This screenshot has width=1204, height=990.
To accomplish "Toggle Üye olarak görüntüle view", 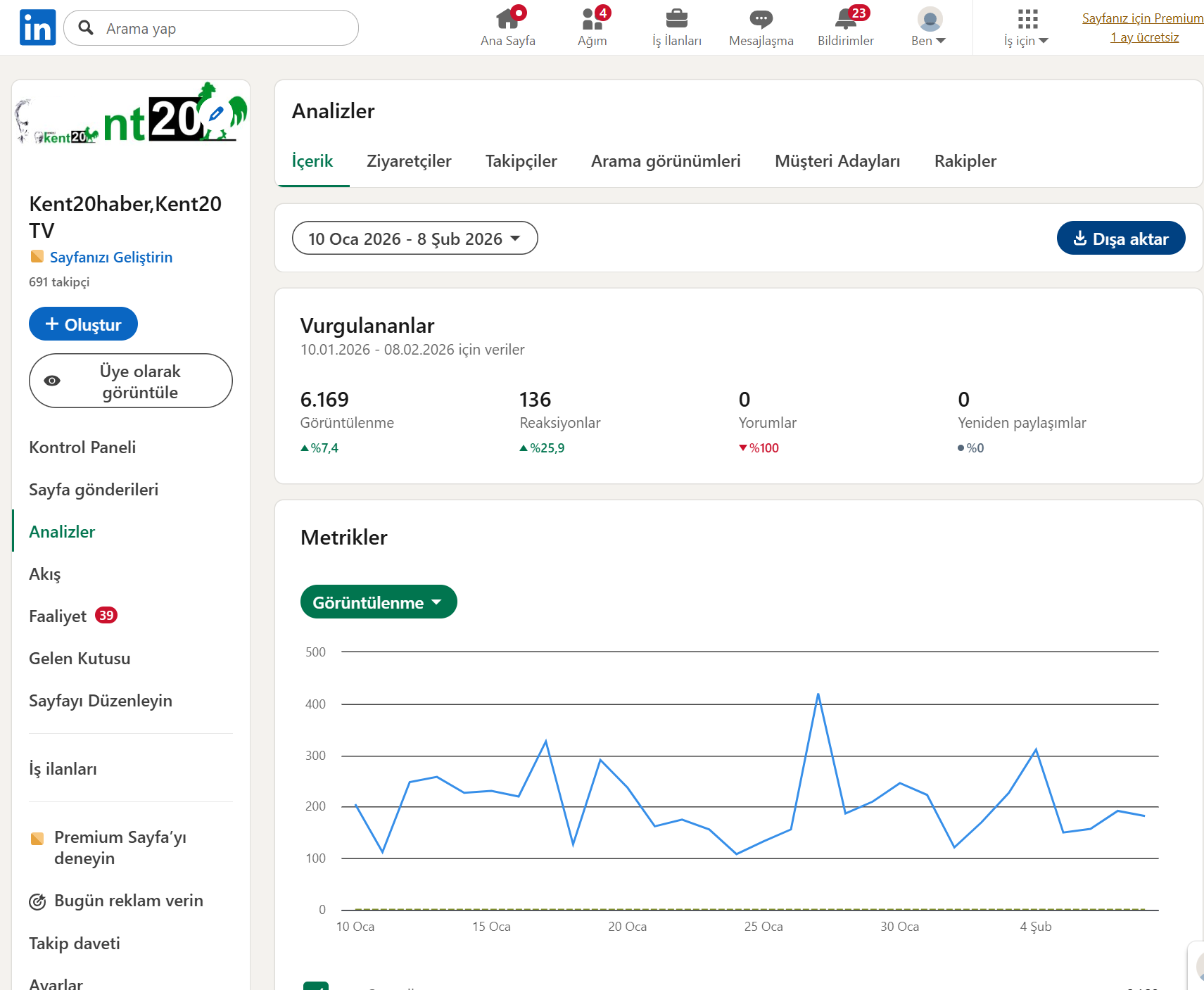I will pos(131,381).
